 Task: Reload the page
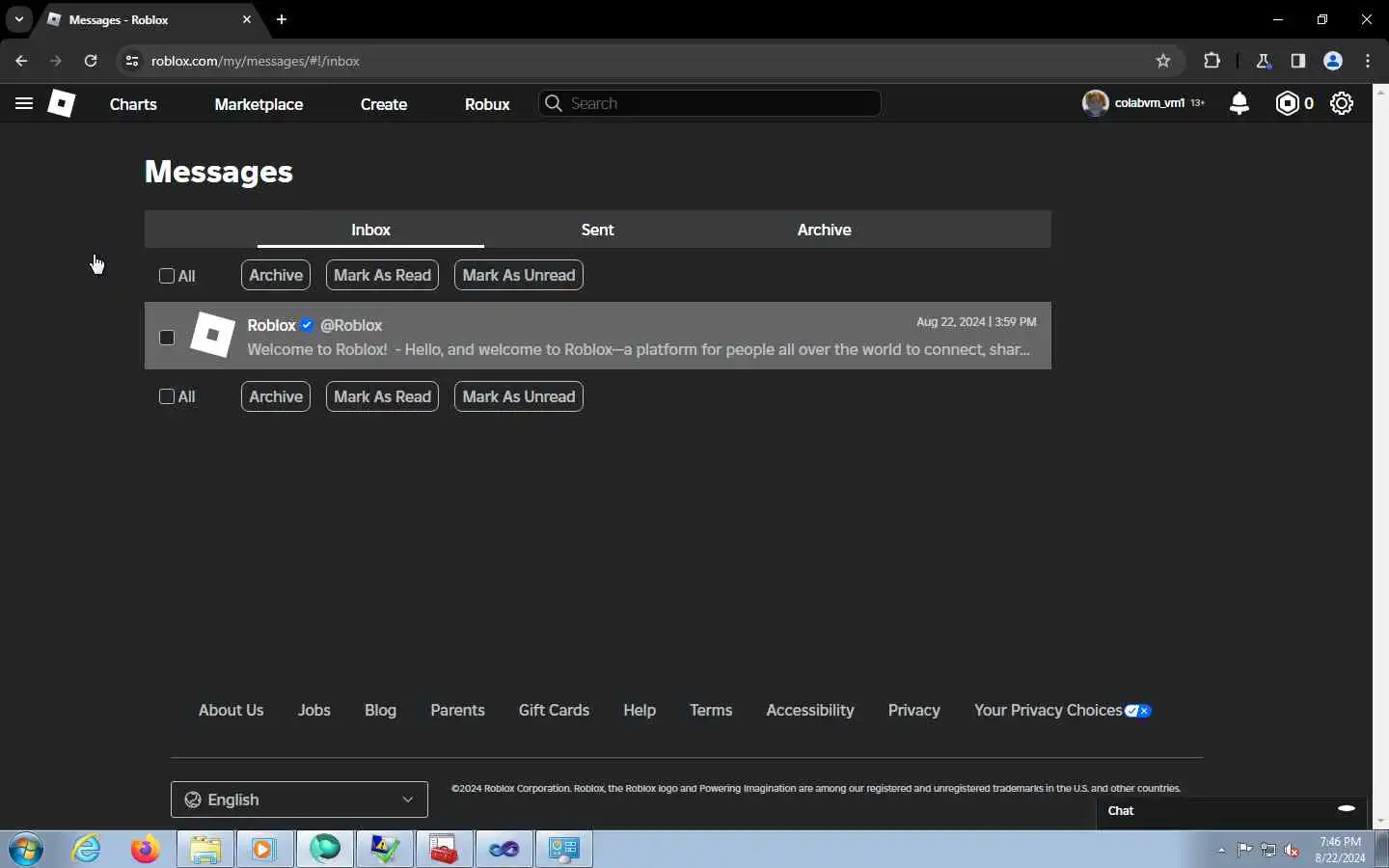(x=91, y=61)
